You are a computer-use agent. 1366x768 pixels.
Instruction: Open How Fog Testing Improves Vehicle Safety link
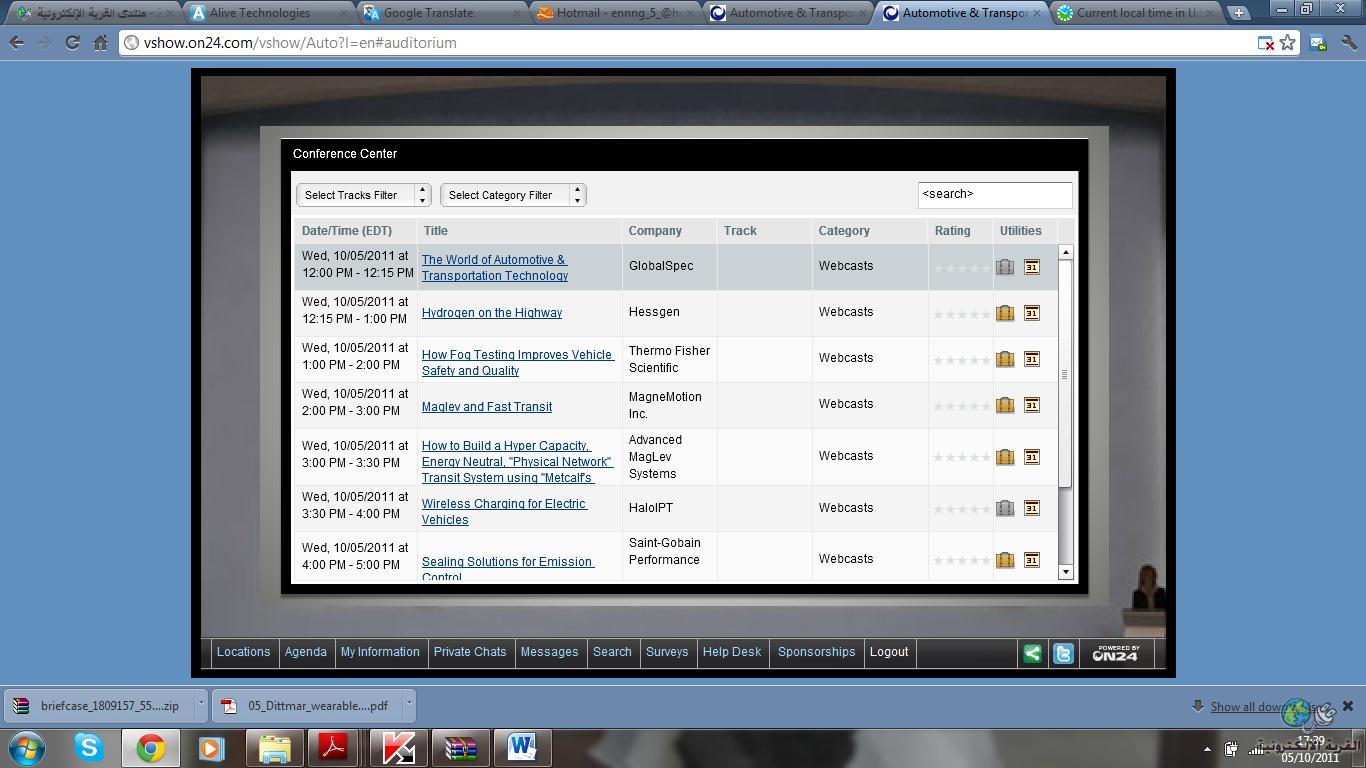coord(518,363)
